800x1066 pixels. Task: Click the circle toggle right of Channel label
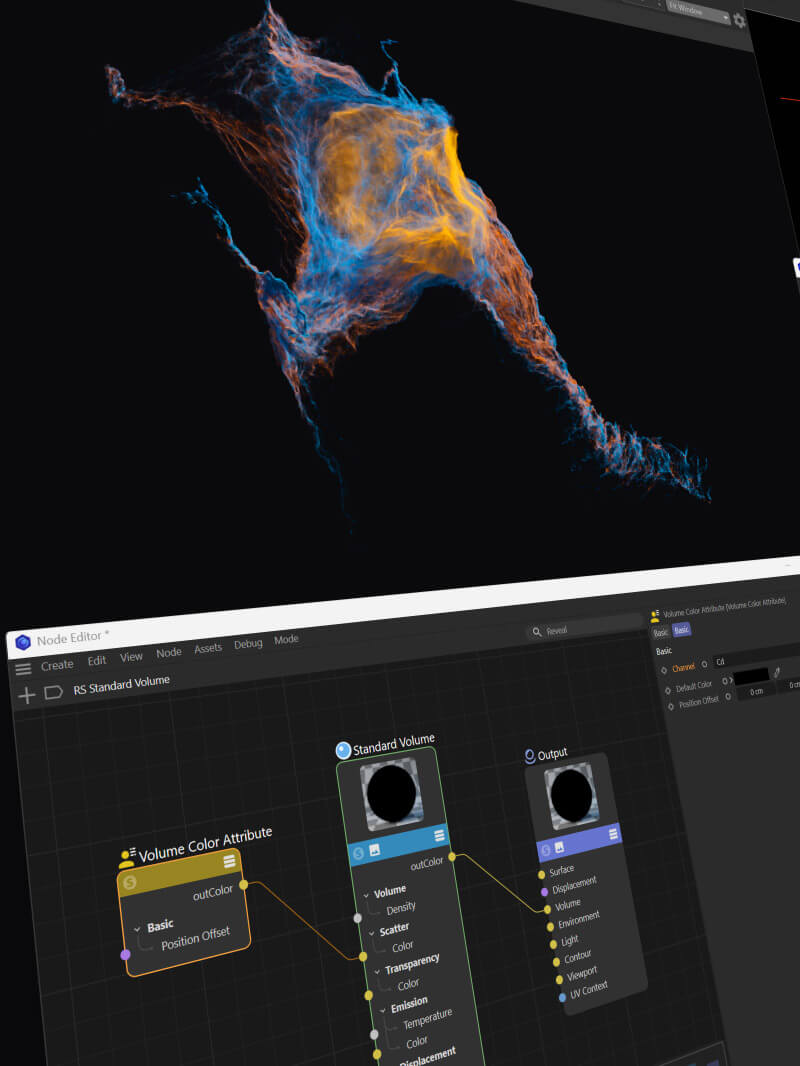[x=704, y=664]
